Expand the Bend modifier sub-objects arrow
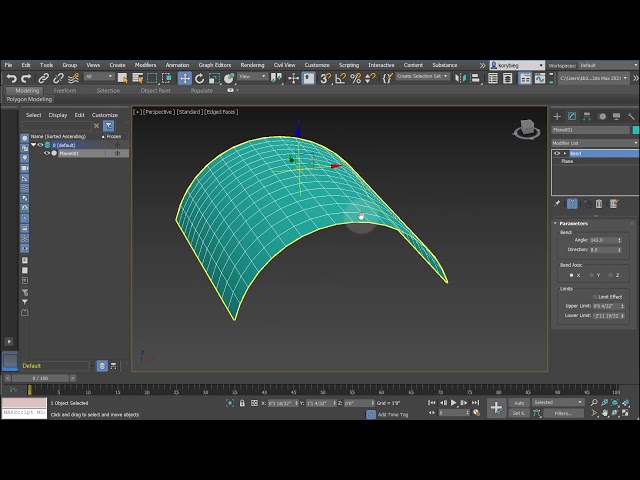The image size is (640, 480). coord(565,153)
